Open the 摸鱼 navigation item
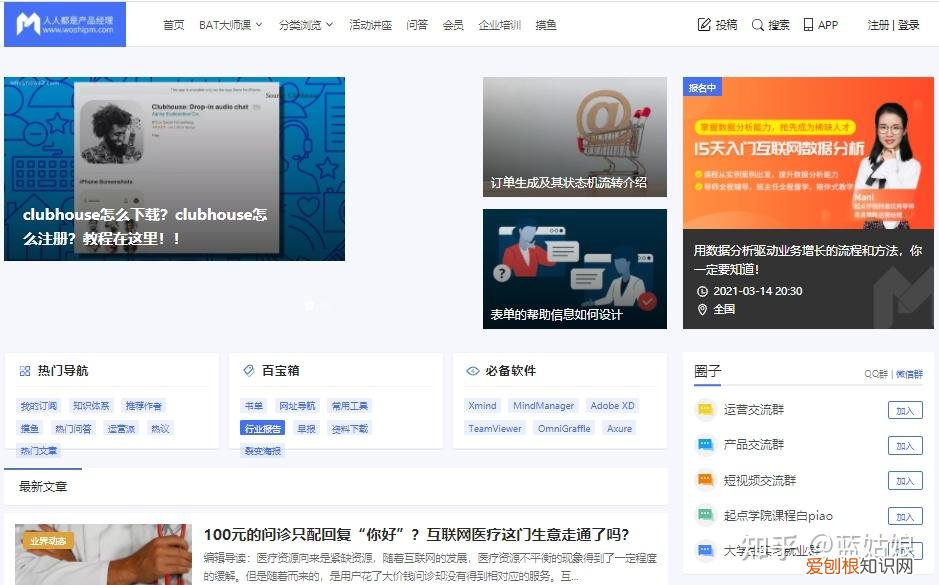Image resolution: width=939 pixels, height=585 pixels. [x=545, y=24]
